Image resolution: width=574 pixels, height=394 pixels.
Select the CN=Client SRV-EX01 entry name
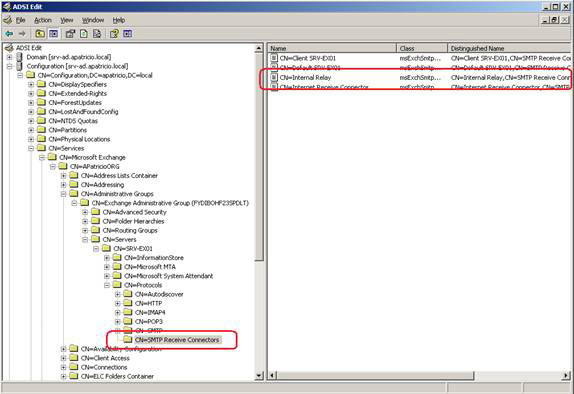click(x=308, y=58)
